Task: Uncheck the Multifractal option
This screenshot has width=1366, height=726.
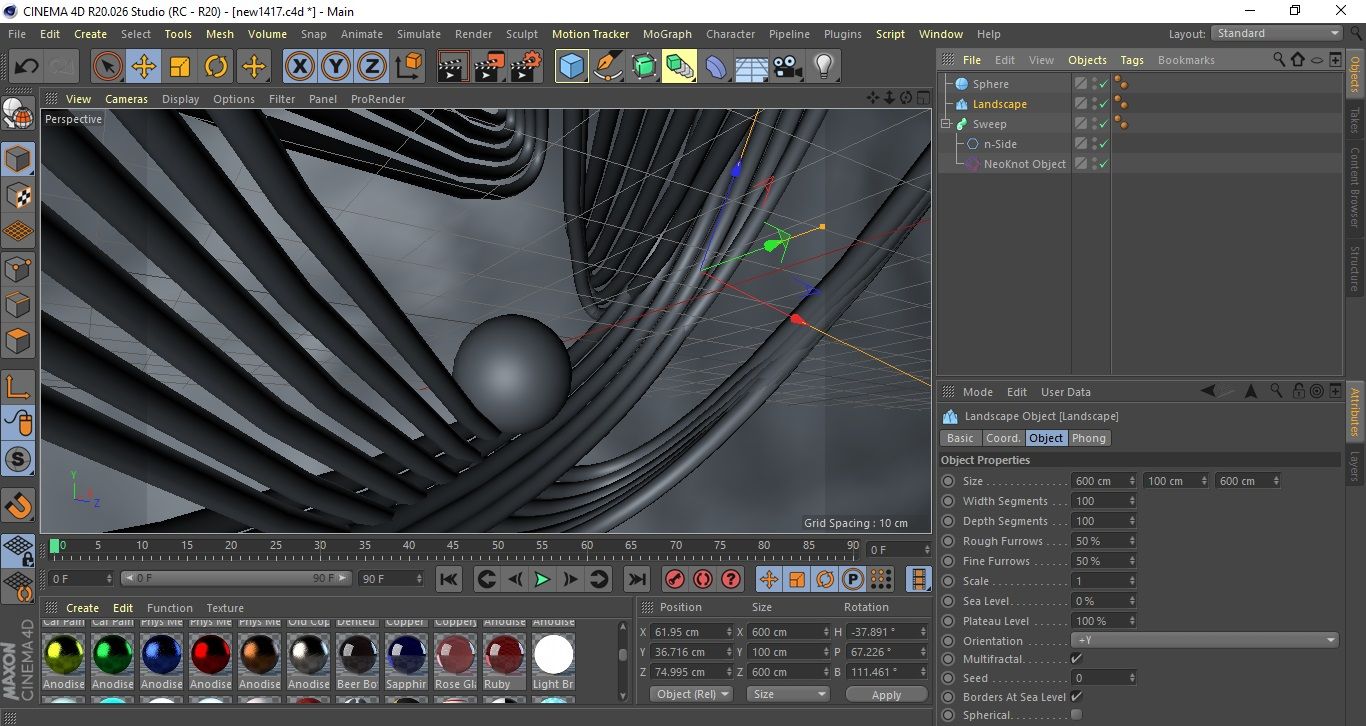Action: coord(1076,659)
